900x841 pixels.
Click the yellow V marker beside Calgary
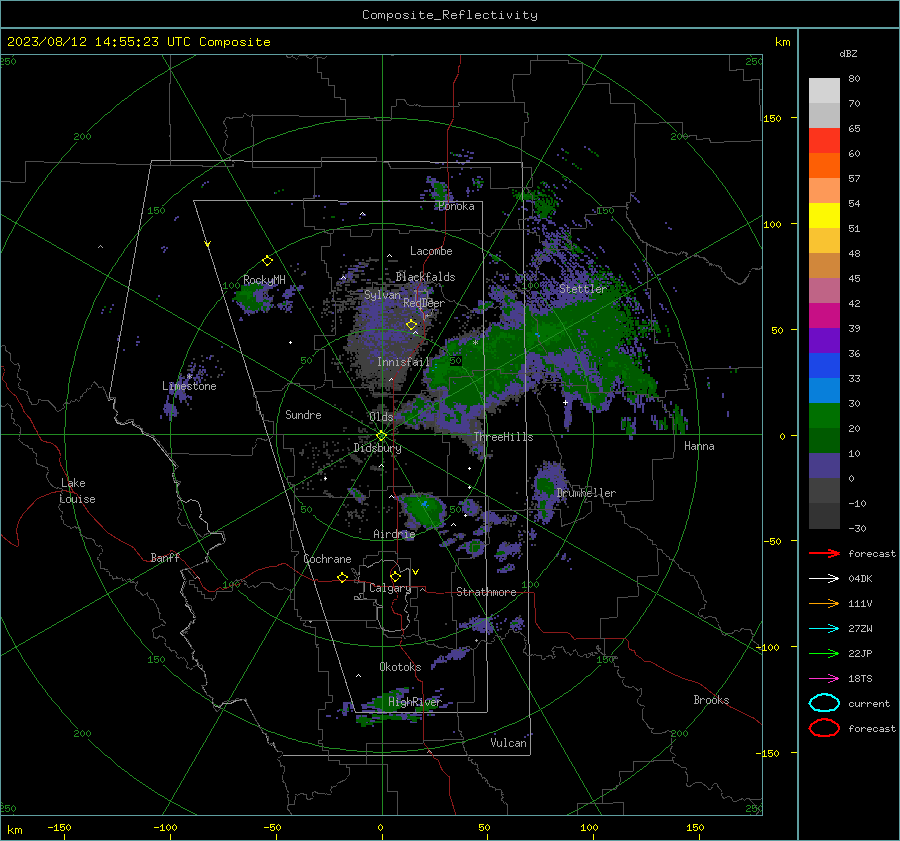[416, 572]
